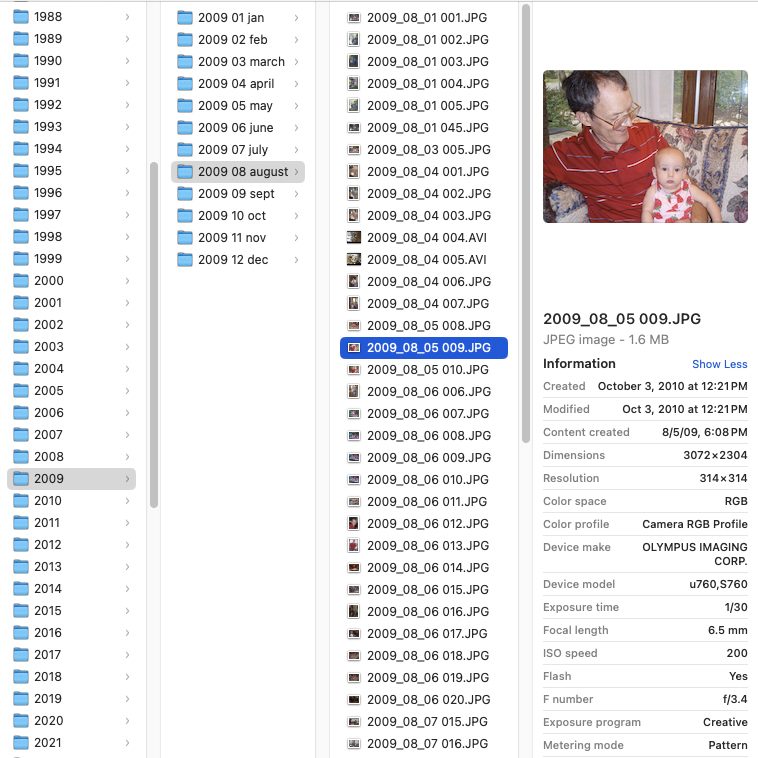Click the 2009_08_06 013.JPG file icon
The height and width of the screenshot is (758, 758).
click(354, 546)
